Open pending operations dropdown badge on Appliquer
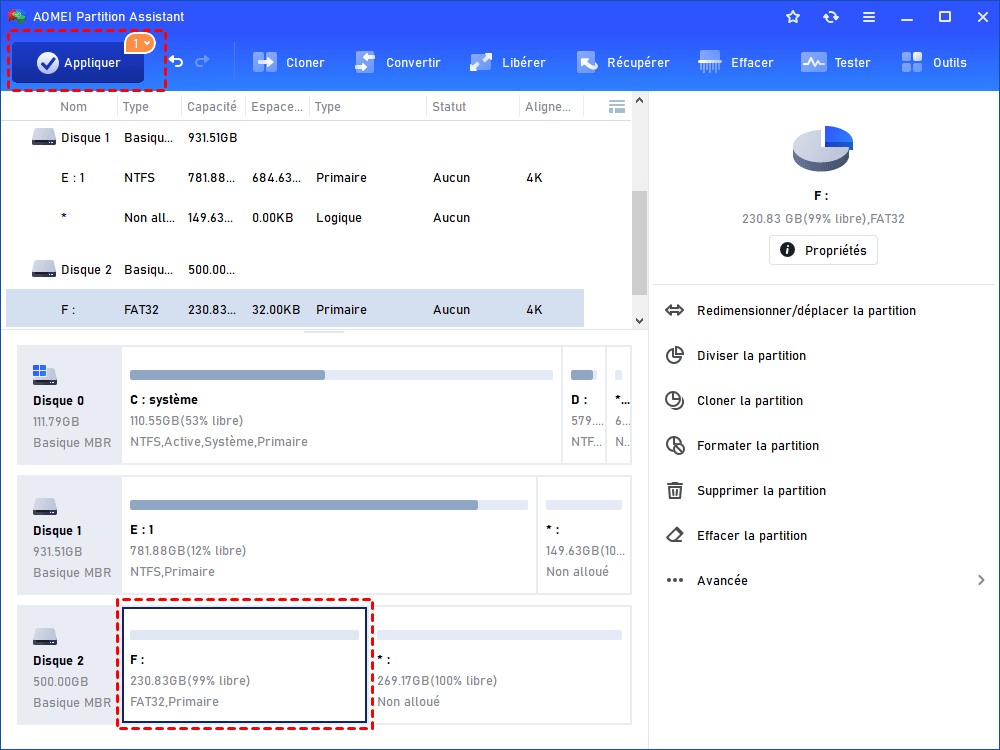This screenshot has width=1000, height=750. point(139,43)
